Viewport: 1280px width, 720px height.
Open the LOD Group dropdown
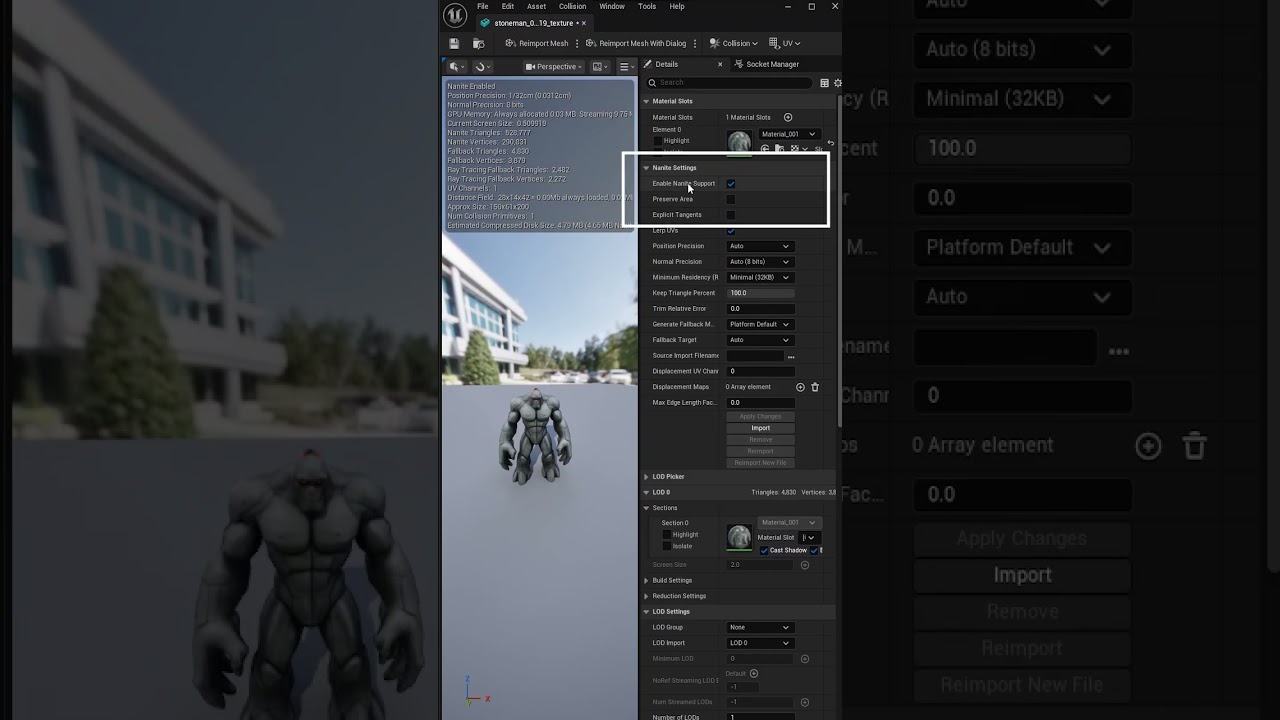760,627
